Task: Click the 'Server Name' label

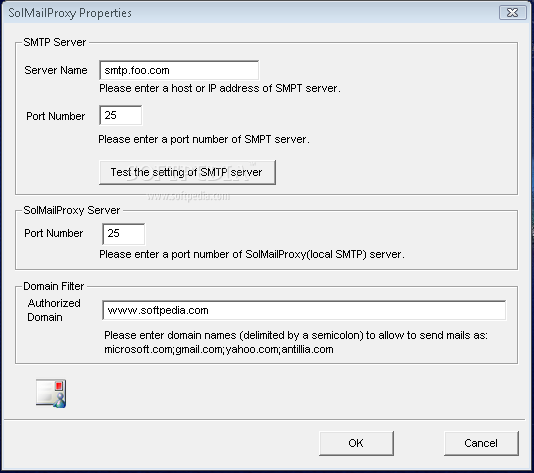Action: pyautogui.click(x=56, y=70)
